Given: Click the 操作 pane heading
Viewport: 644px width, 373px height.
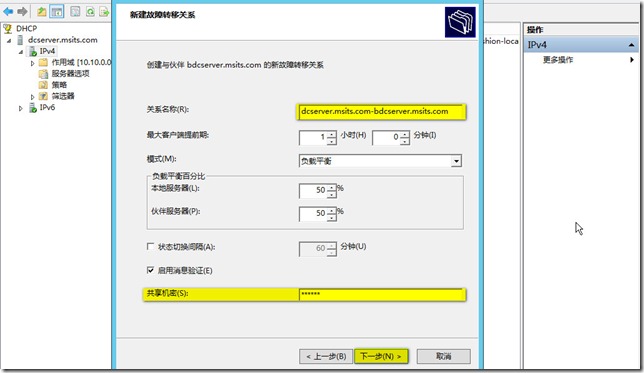Looking at the screenshot, I should (x=535, y=30).
